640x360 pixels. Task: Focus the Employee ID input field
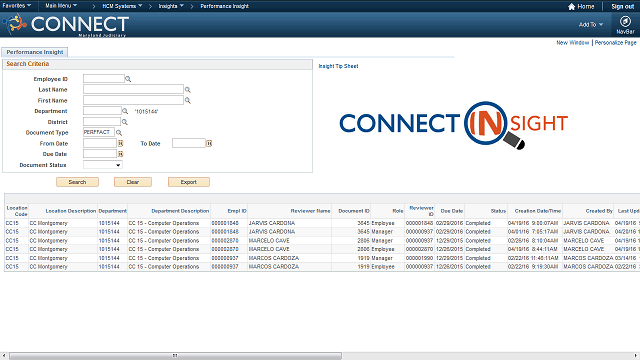[x=104, y=79]
